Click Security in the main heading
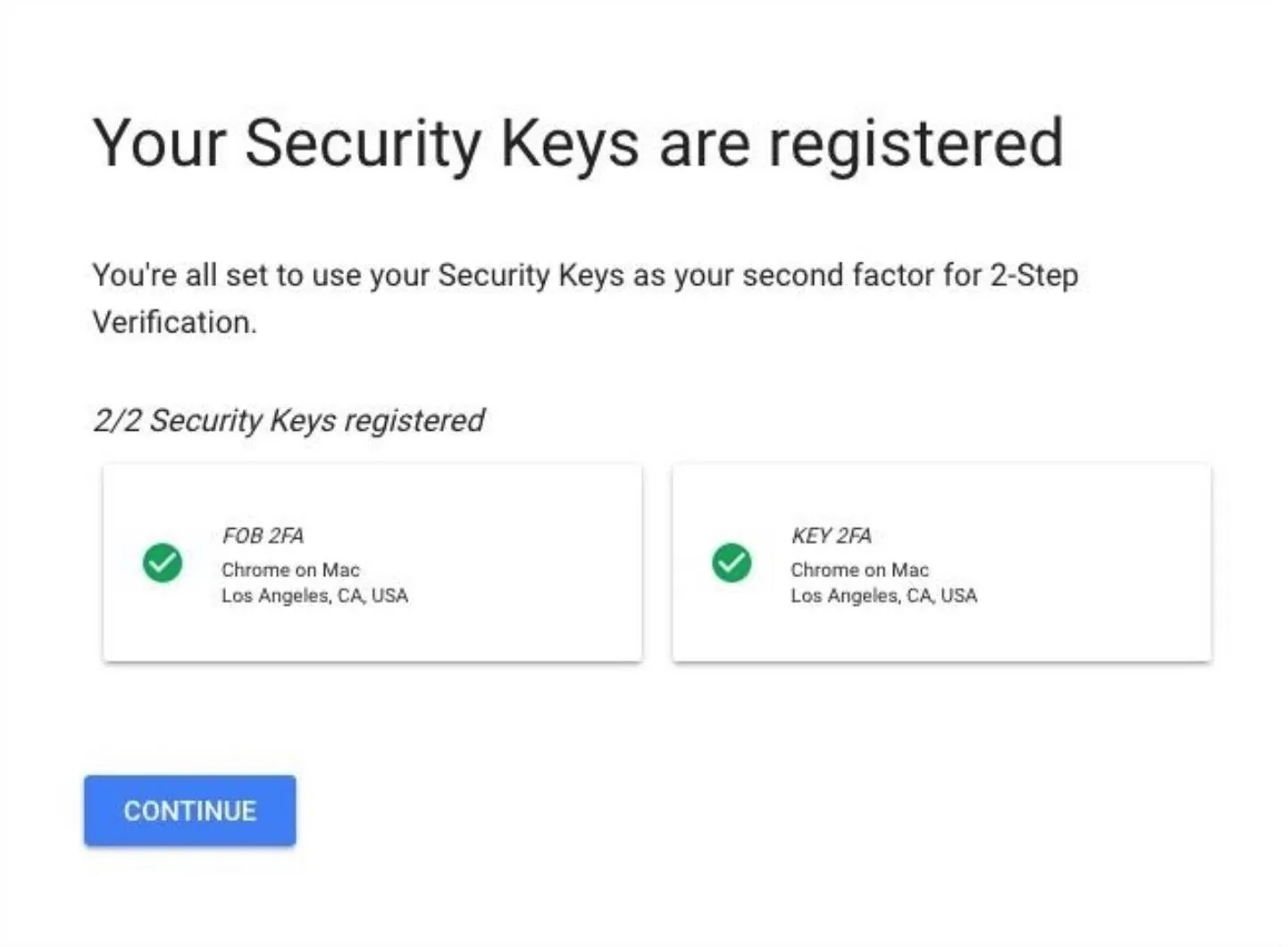This screenshot has width=1288, height=947. tap(364, 143)
